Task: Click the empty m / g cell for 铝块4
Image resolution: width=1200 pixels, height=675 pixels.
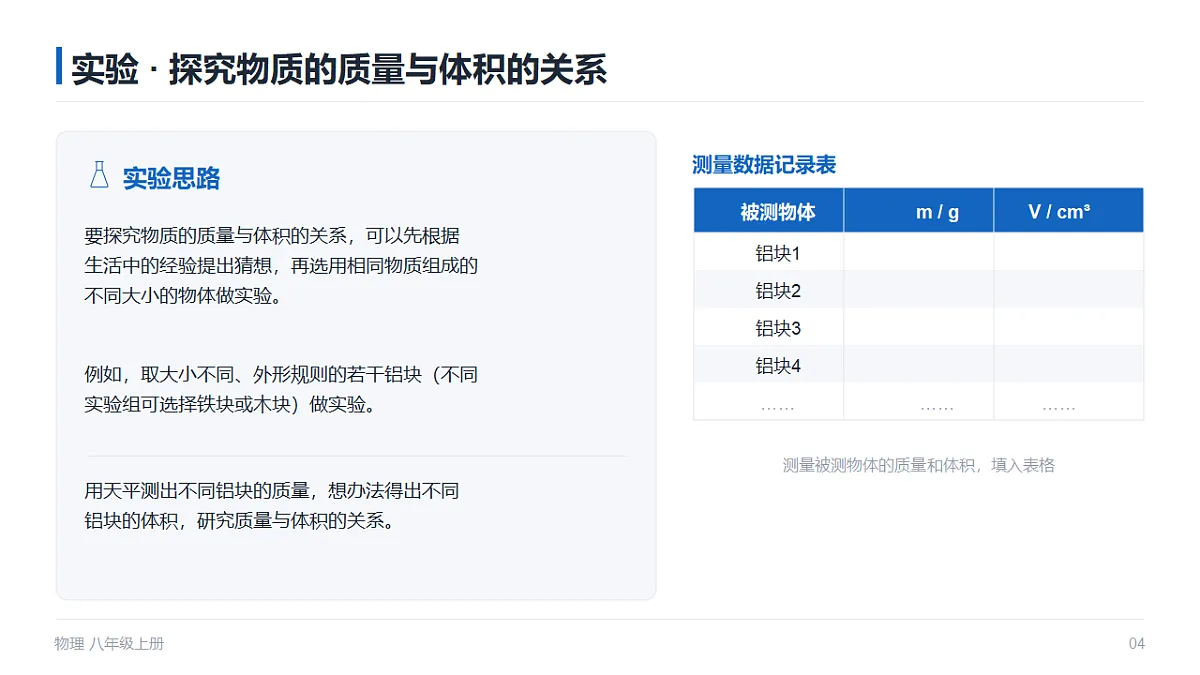Action: click(x=919, y=364)
